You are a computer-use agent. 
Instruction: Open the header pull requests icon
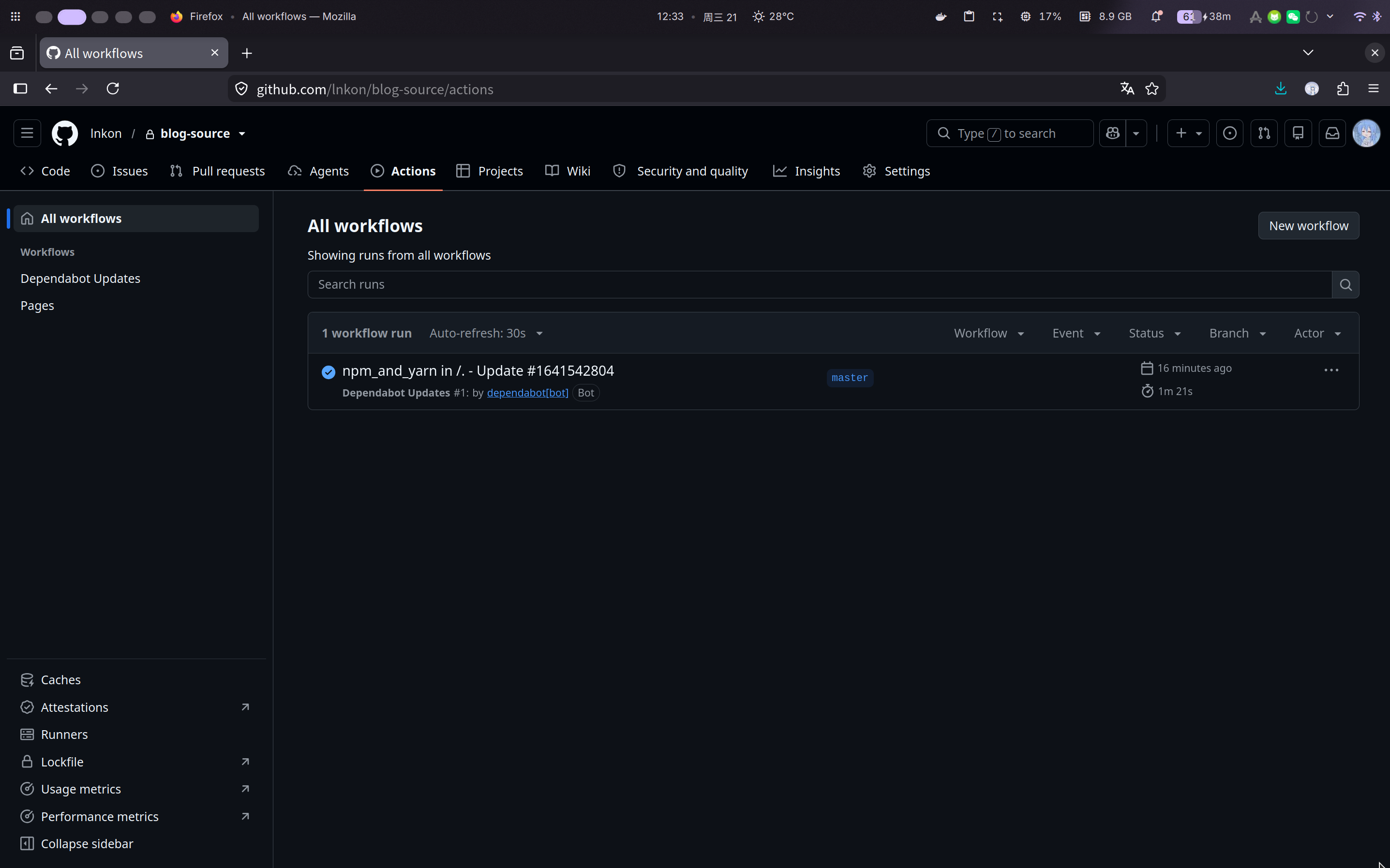[x=1264, y=133]
